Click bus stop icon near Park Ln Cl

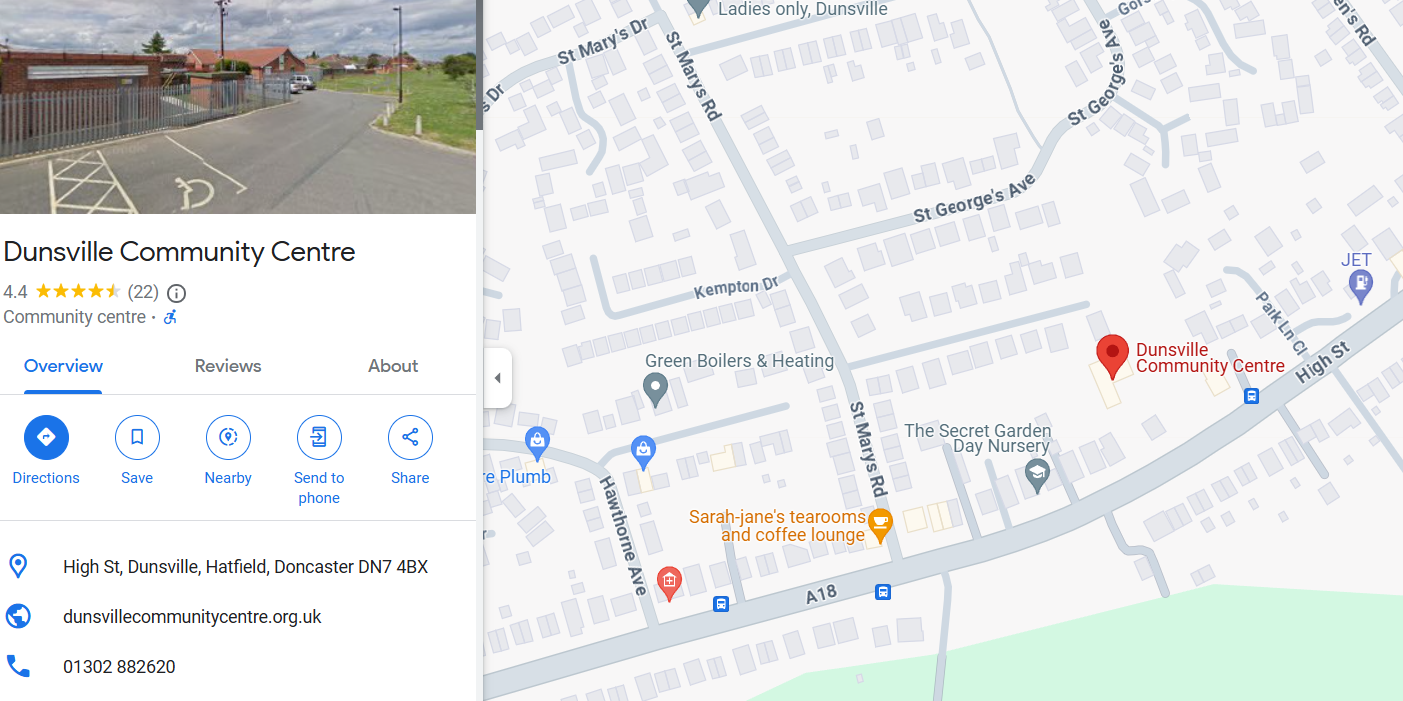coord(1251,396)
